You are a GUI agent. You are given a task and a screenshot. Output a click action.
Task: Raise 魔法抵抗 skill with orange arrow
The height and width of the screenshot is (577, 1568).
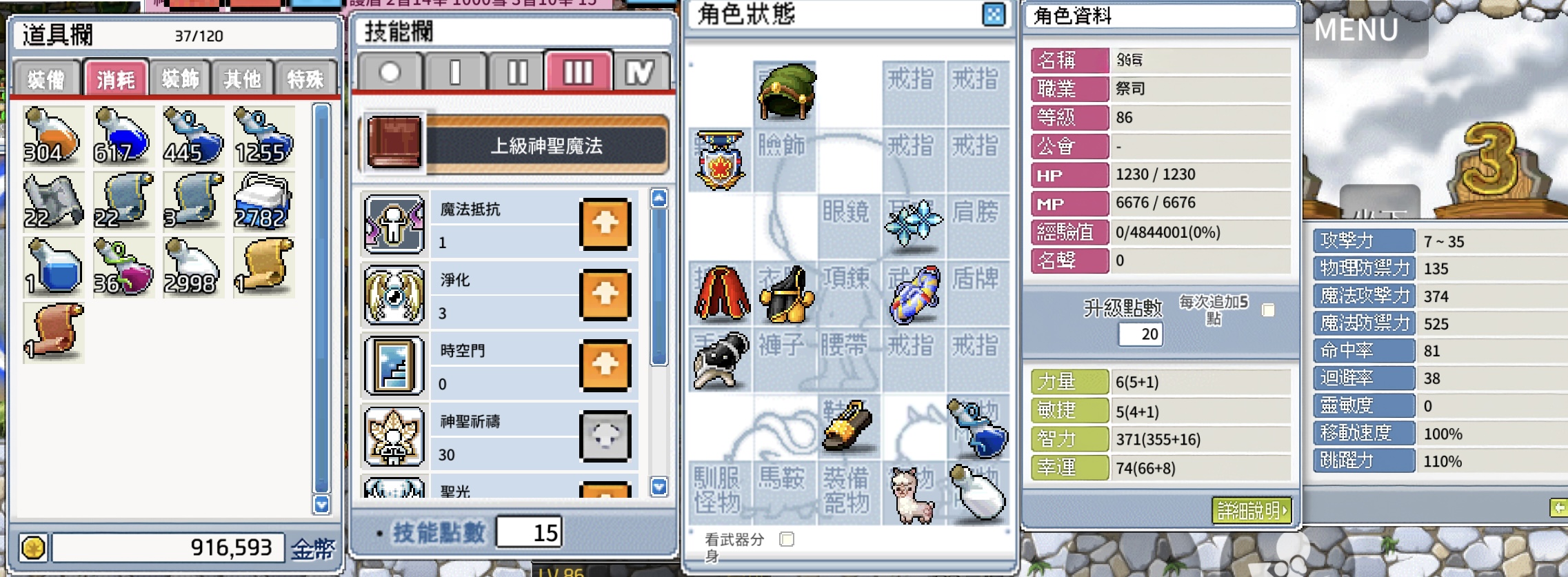coord(605,223)
